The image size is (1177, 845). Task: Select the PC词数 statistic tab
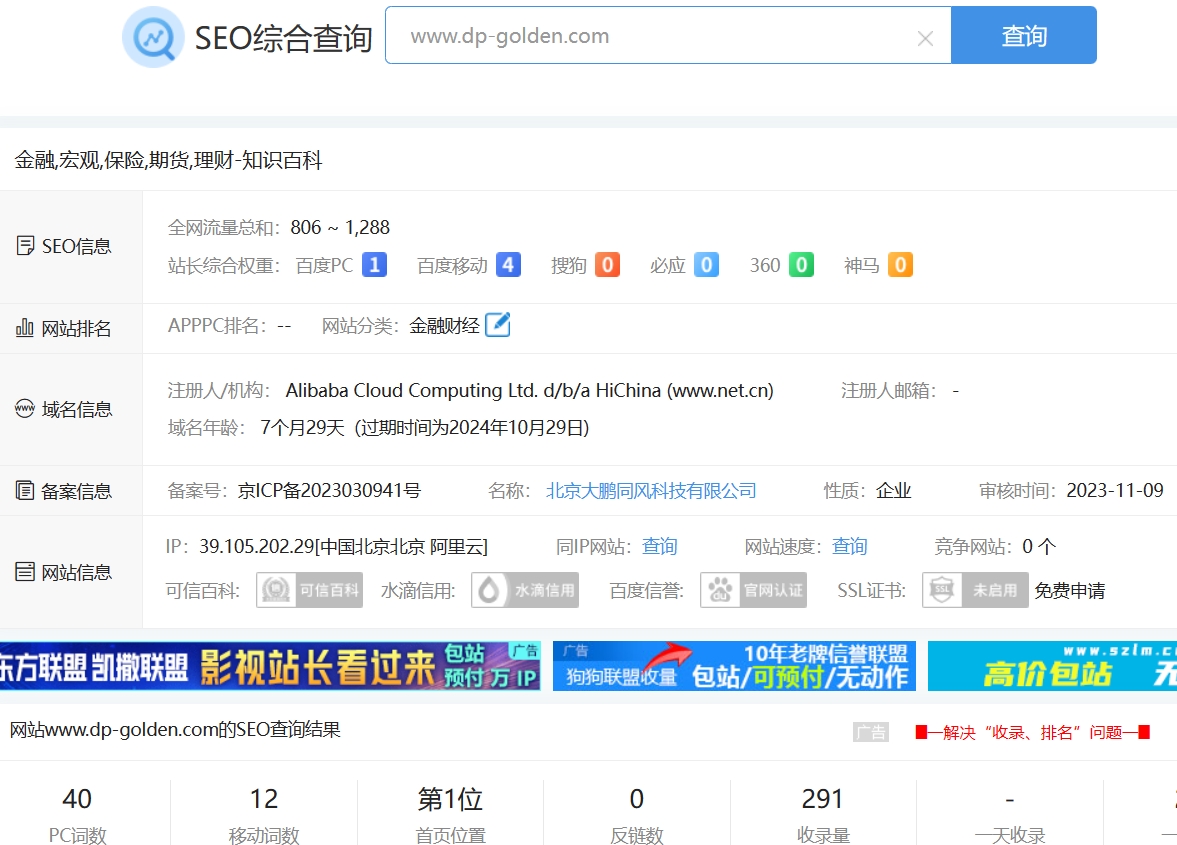pos(76,812)
